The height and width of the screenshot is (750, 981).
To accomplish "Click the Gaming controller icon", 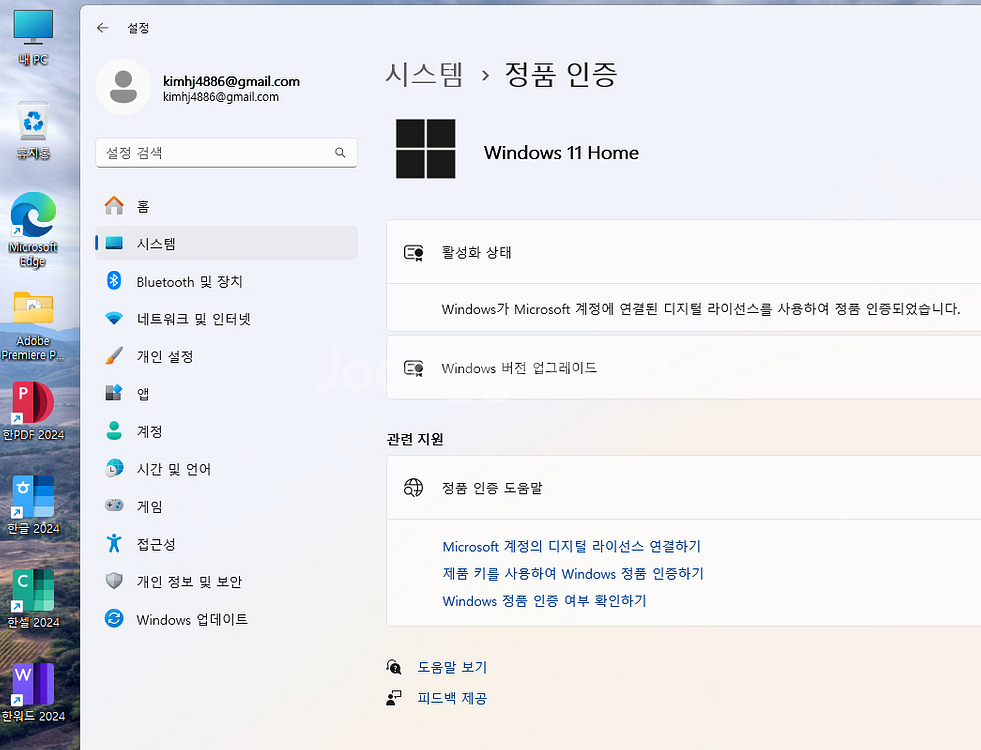I will pos(114,505).
